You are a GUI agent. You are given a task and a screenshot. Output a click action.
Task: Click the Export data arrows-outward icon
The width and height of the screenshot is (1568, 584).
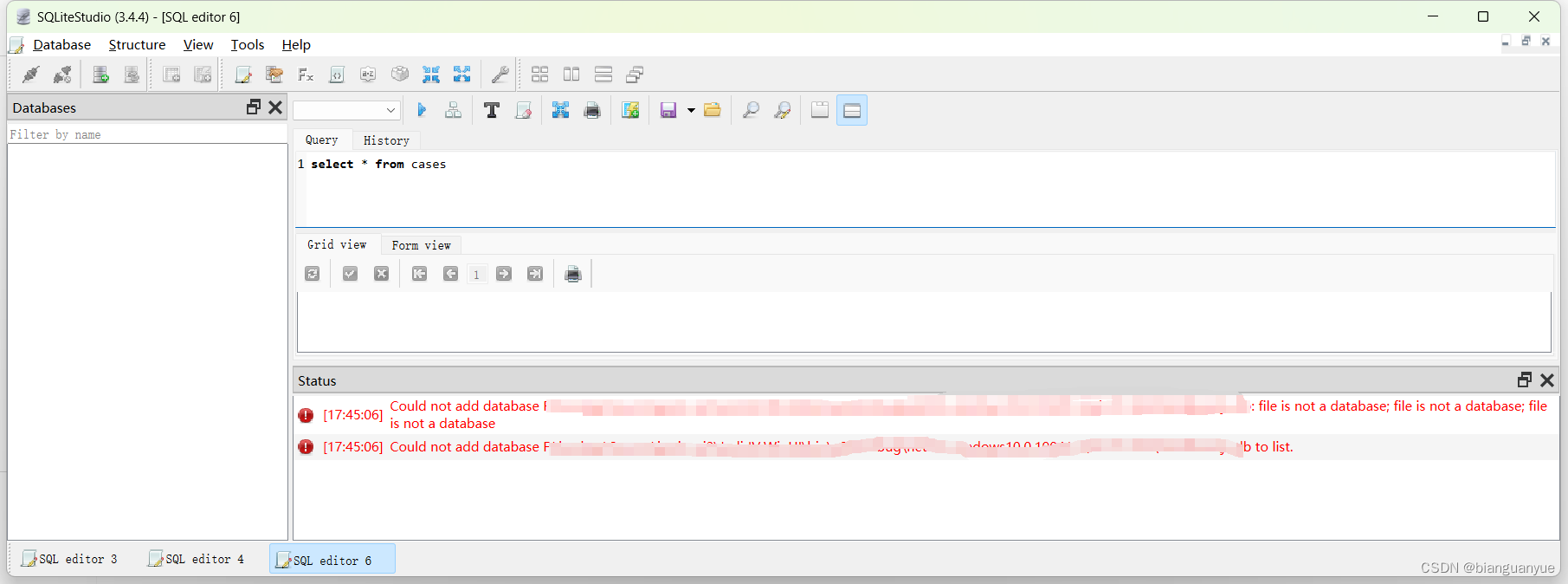(461, 75)
